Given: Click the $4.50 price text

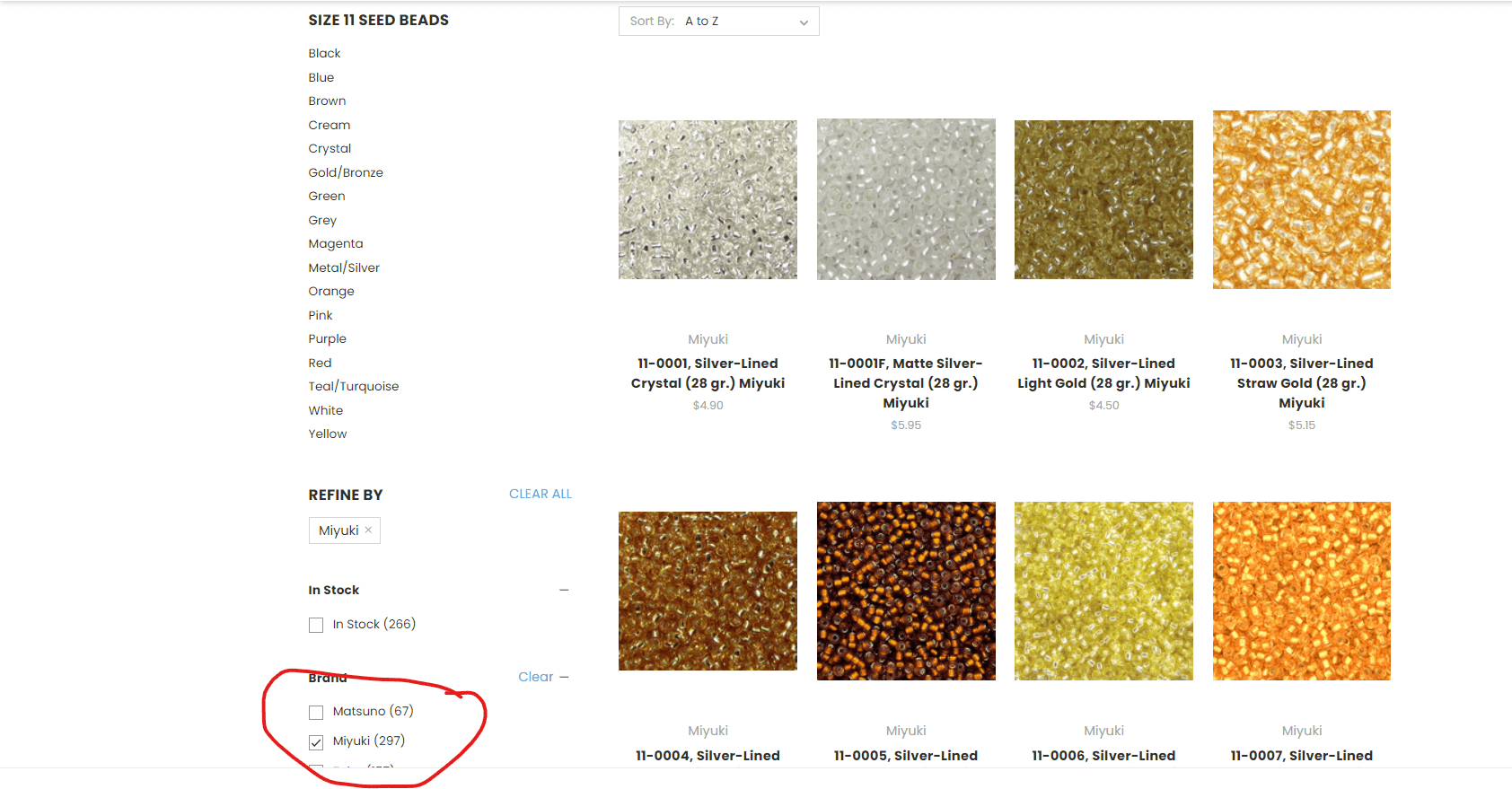Looking at the screenshot, I should (x=1103, y=406).
